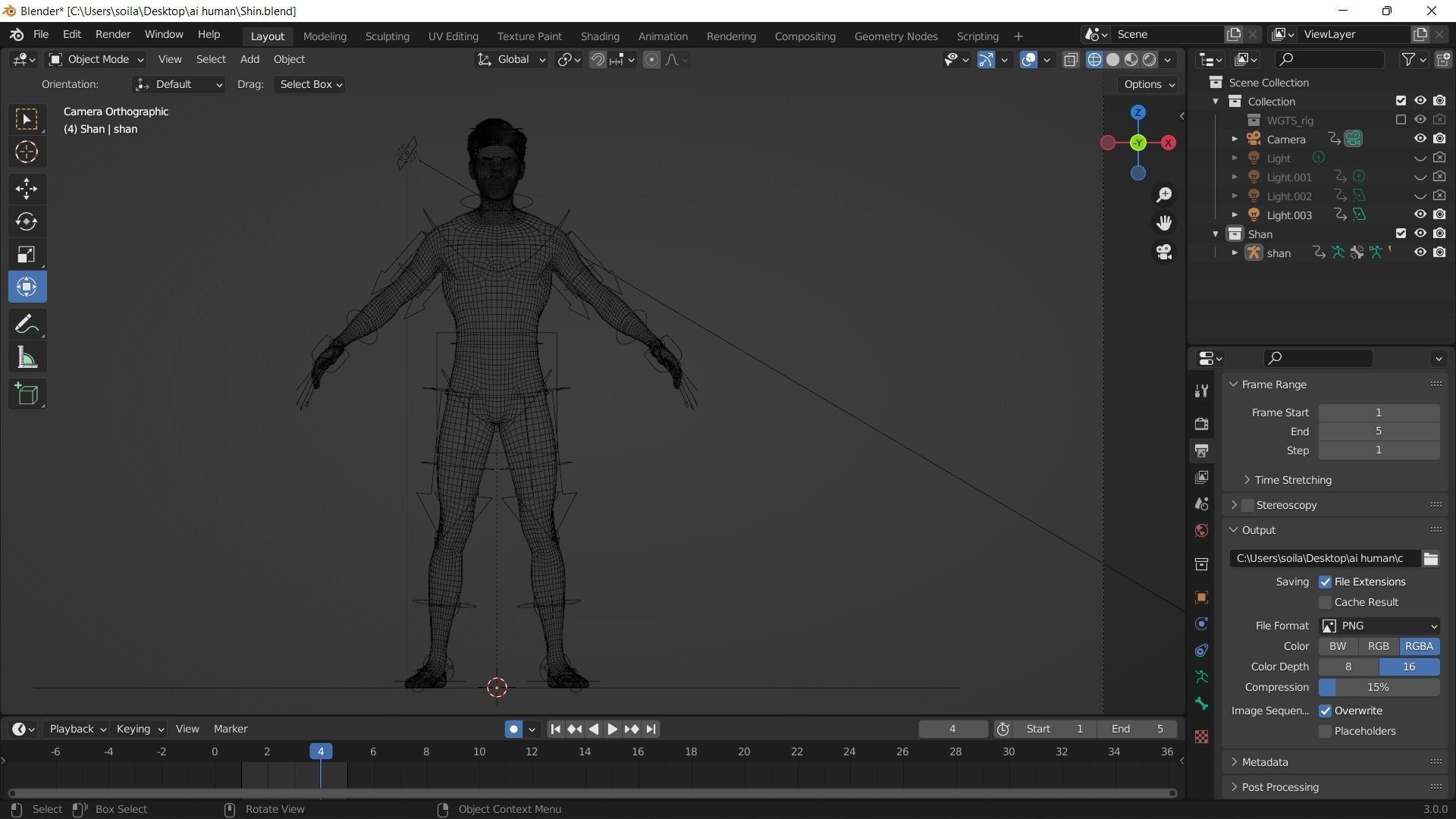The height and width of the screenshot is (819, 1456).
Task: Switch to Sculpting workspace tab
Action: 387,36
